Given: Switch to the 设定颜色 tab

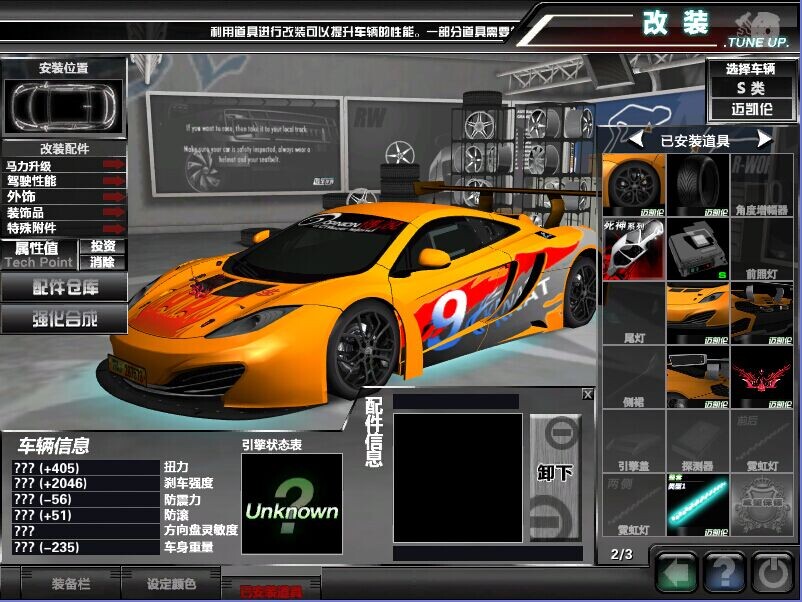Looking at the screenshot, I should [x=172, y=583].
